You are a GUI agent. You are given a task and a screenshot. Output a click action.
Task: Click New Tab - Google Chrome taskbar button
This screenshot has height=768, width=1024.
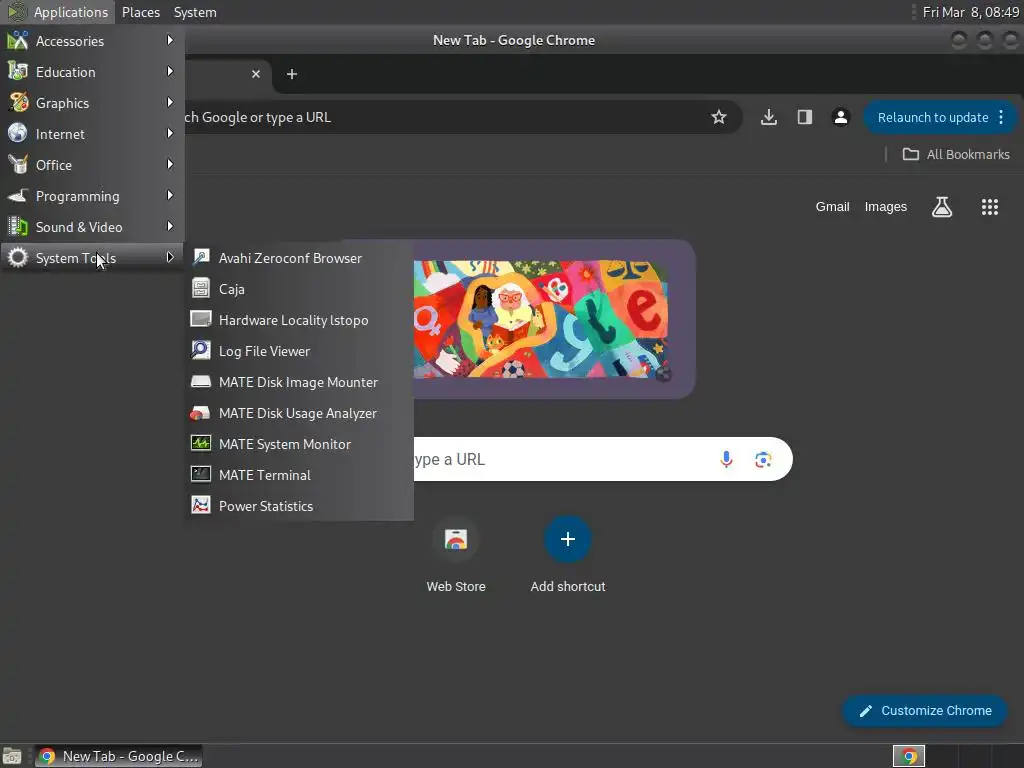point(119,756)
